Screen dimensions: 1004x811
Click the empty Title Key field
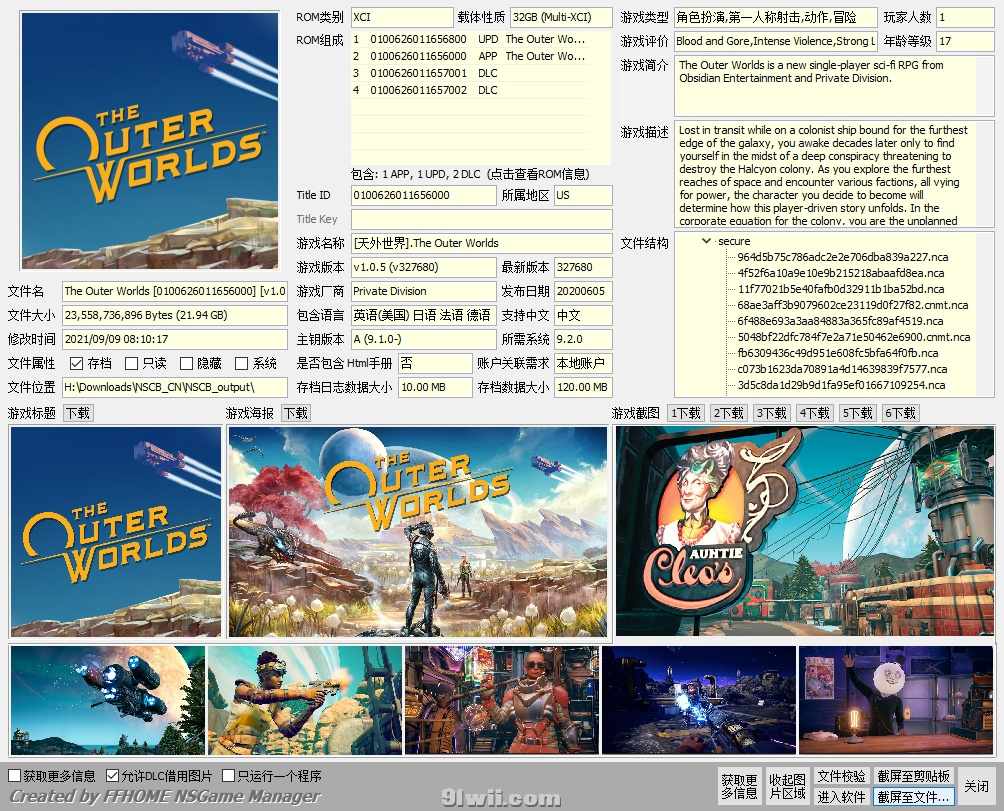[x=482, y=220]
